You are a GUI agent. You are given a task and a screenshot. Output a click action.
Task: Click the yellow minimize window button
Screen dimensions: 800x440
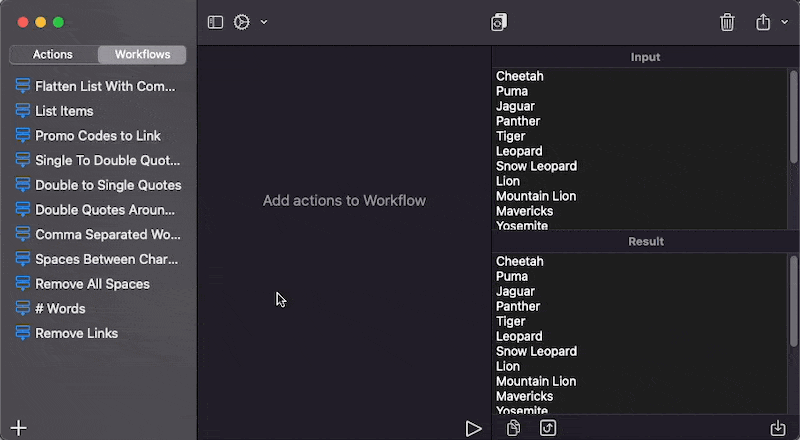coord(41,22)
